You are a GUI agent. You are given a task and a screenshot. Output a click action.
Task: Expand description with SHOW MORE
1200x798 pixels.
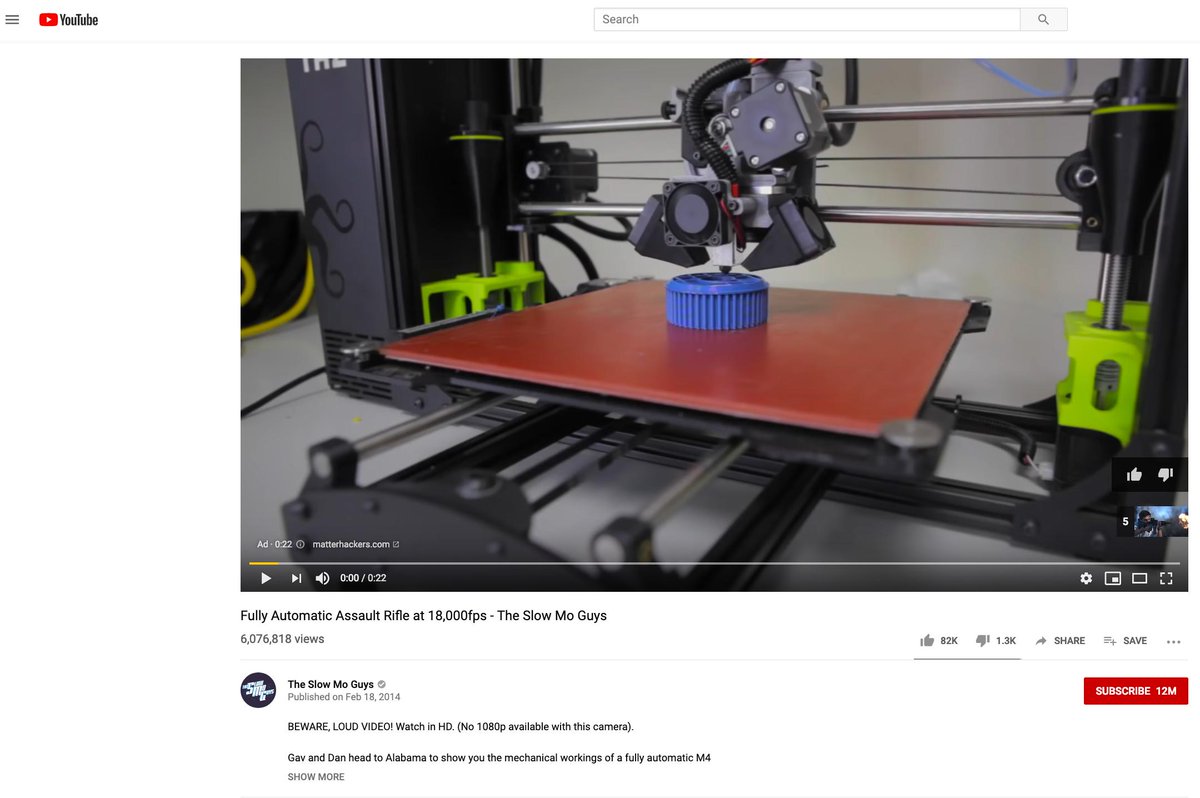click(x=316, y=777)
